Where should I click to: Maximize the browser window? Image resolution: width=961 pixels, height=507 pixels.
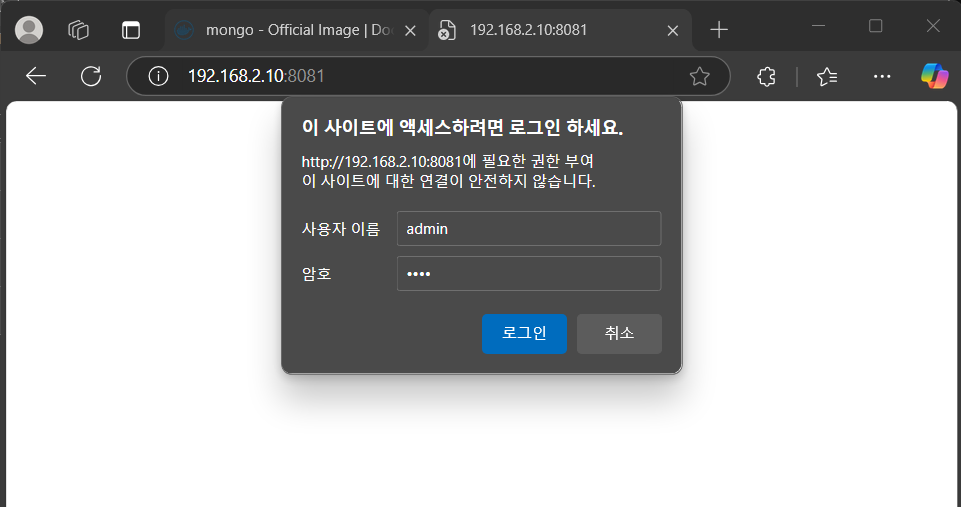[x=876, y=26]
